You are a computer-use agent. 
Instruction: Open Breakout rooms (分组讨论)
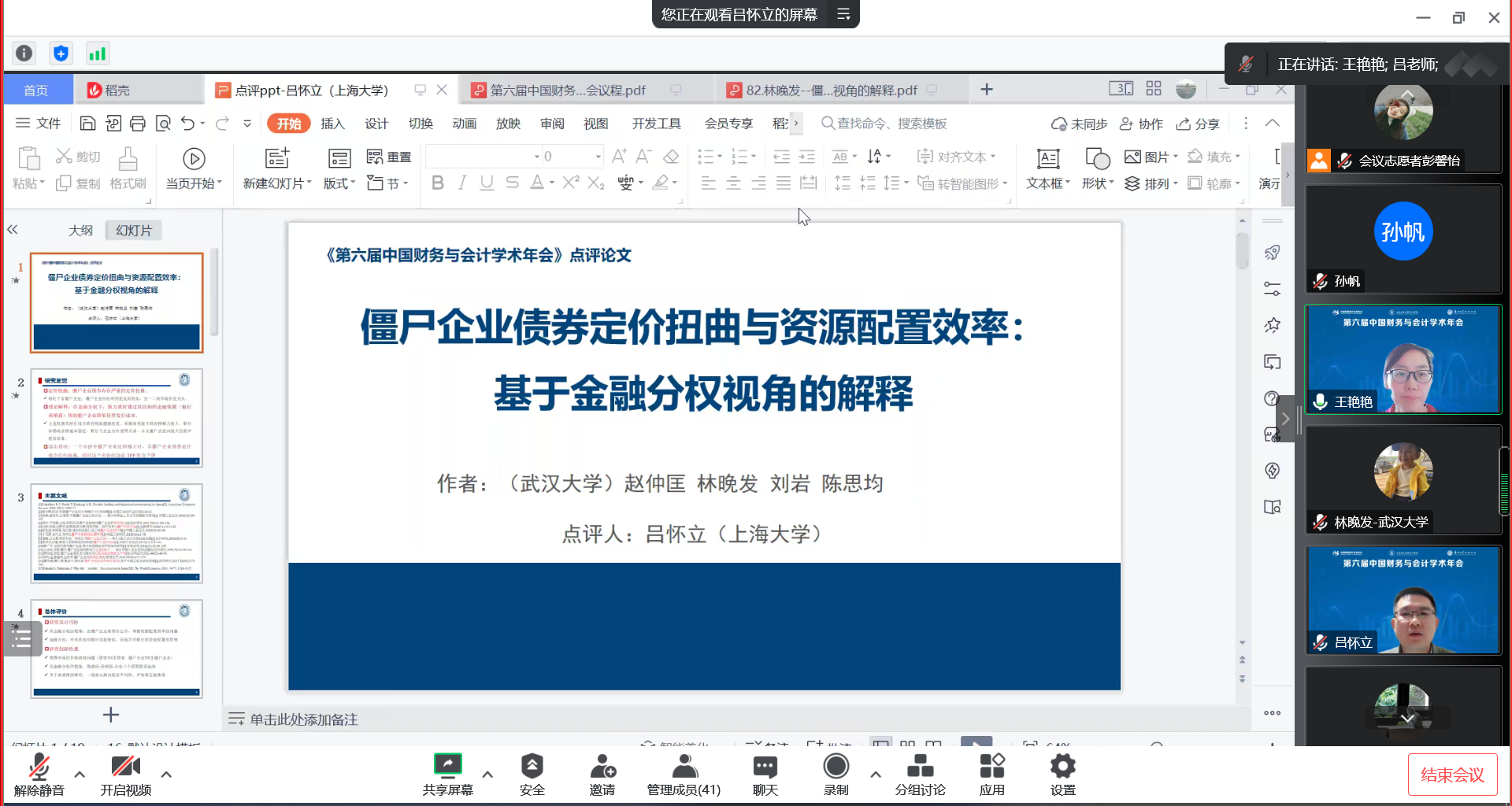point(920,766)
